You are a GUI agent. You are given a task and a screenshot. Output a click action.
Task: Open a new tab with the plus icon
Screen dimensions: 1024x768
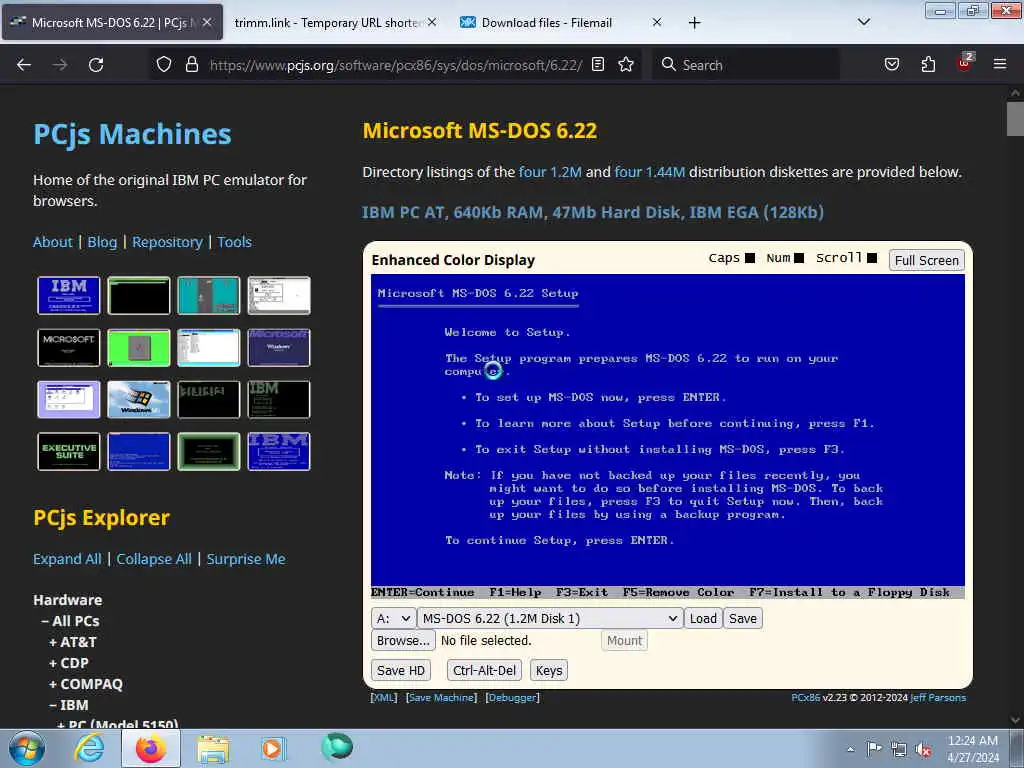click(x=694, y=23)
